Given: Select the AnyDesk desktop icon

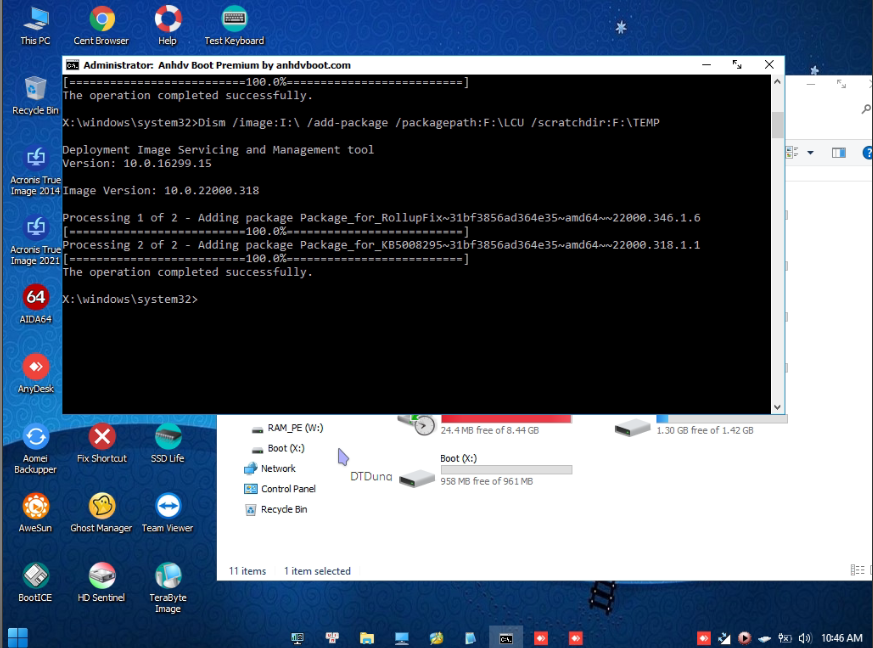Looking at the screenshot, I should (x=35, y=374).
